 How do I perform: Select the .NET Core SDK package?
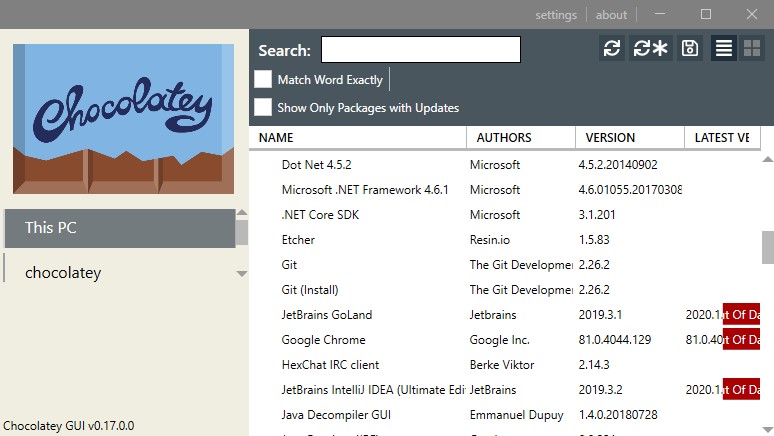point(505,215)
